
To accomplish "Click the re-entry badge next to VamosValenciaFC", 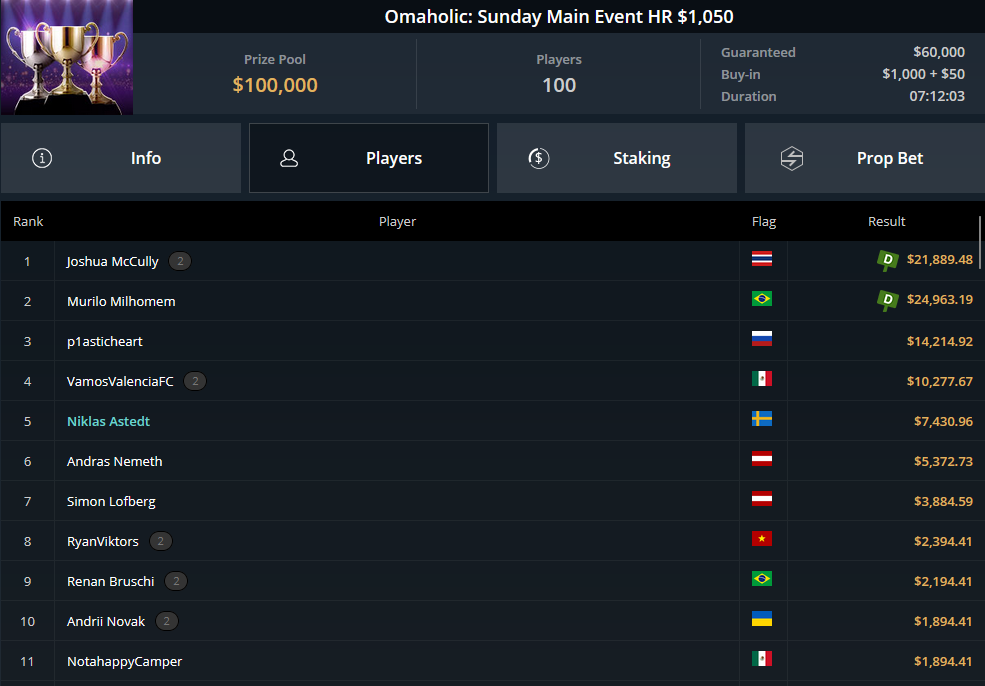I will click(195, 381).
